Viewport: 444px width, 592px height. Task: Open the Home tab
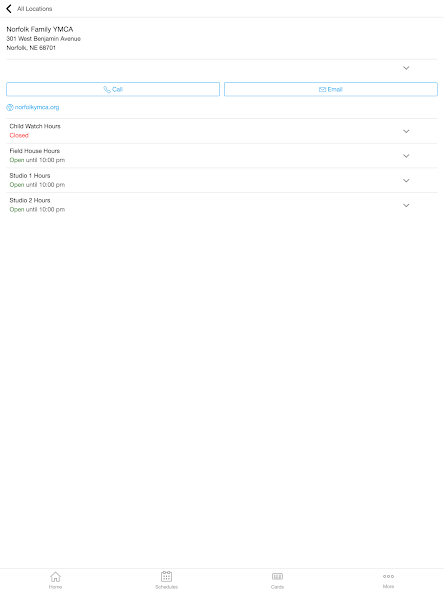[55, 580]
